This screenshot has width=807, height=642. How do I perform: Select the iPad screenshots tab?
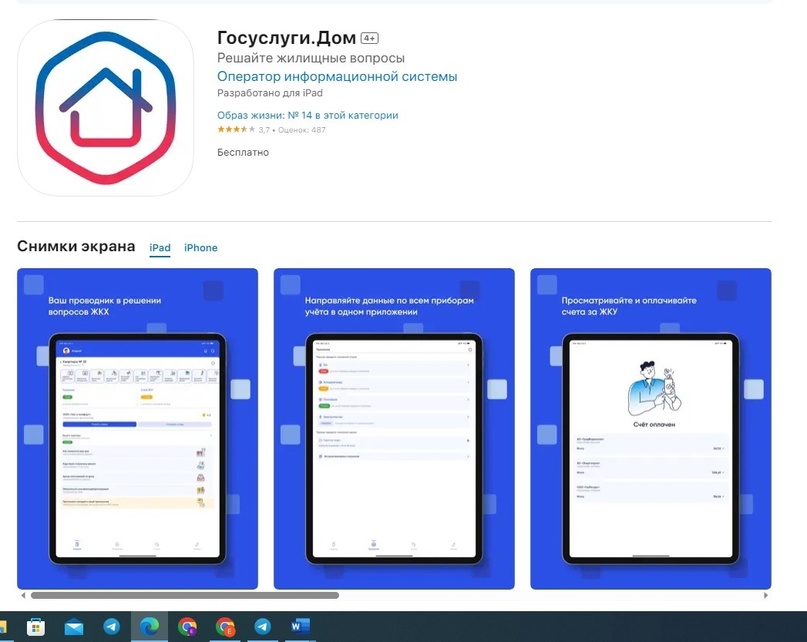(x=160, y=248)
